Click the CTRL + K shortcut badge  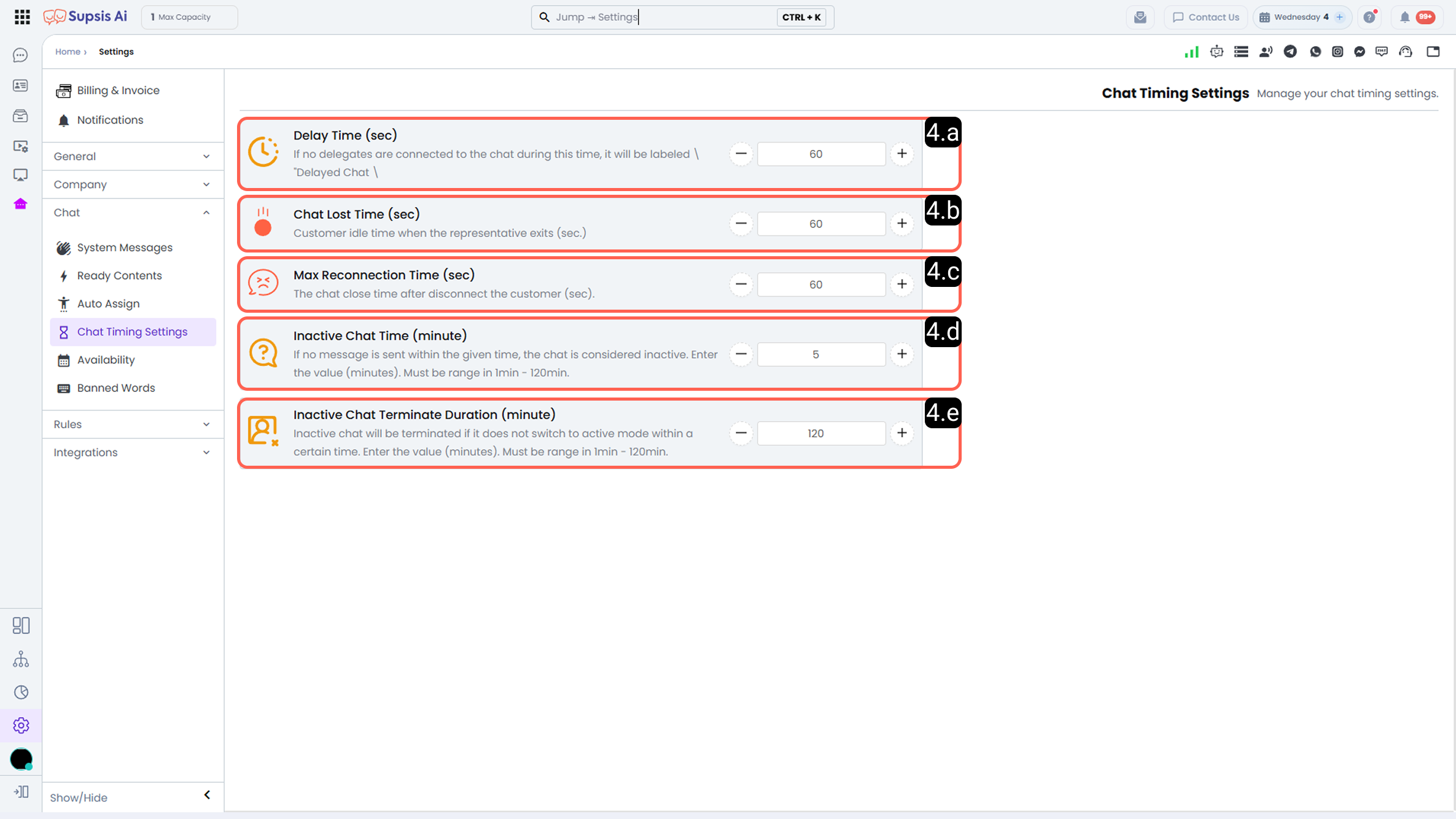click(801, 17)
